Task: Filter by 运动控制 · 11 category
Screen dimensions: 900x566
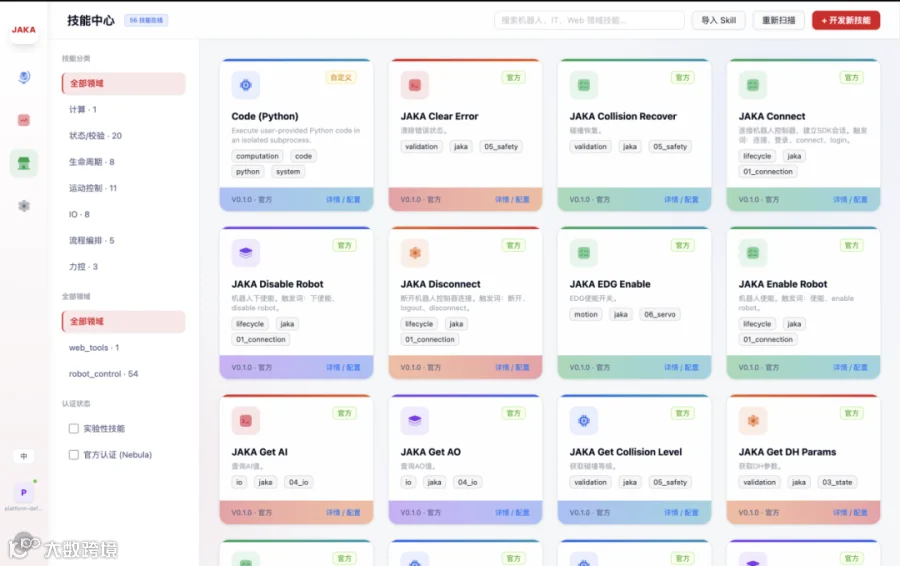Action: [x=123, y=188]
